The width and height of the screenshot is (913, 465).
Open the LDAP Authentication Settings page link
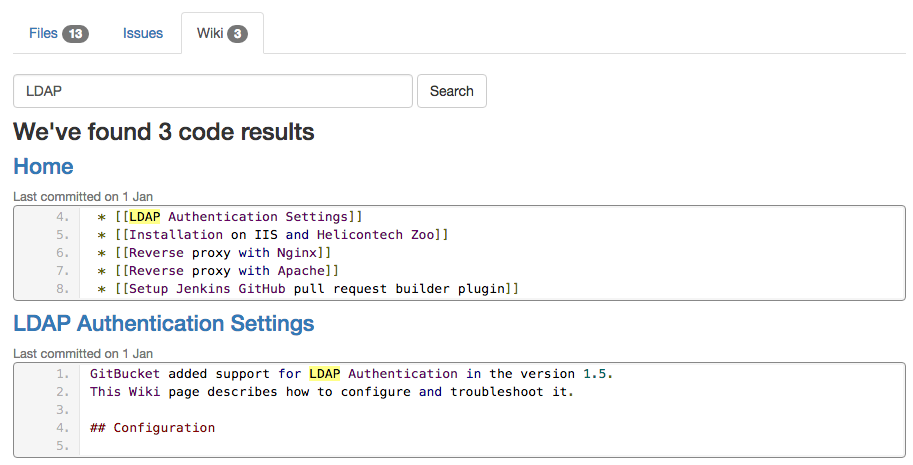pos(164,324)
